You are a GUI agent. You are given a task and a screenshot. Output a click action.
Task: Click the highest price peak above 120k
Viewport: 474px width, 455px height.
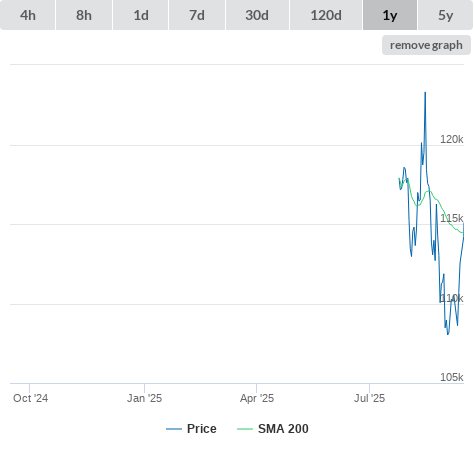tap(425, 93)
